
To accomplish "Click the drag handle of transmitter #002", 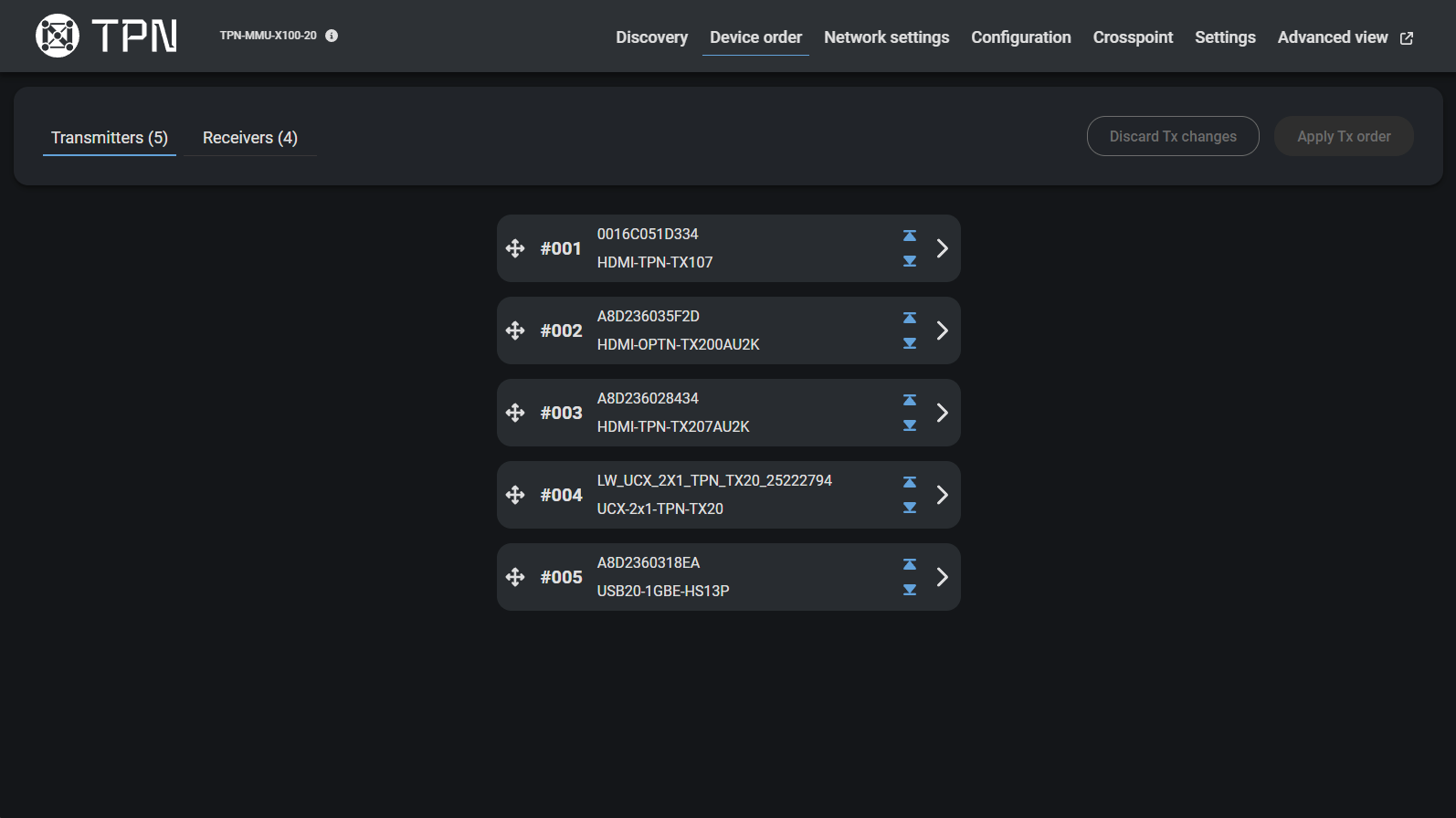I will tap(515, 330).
